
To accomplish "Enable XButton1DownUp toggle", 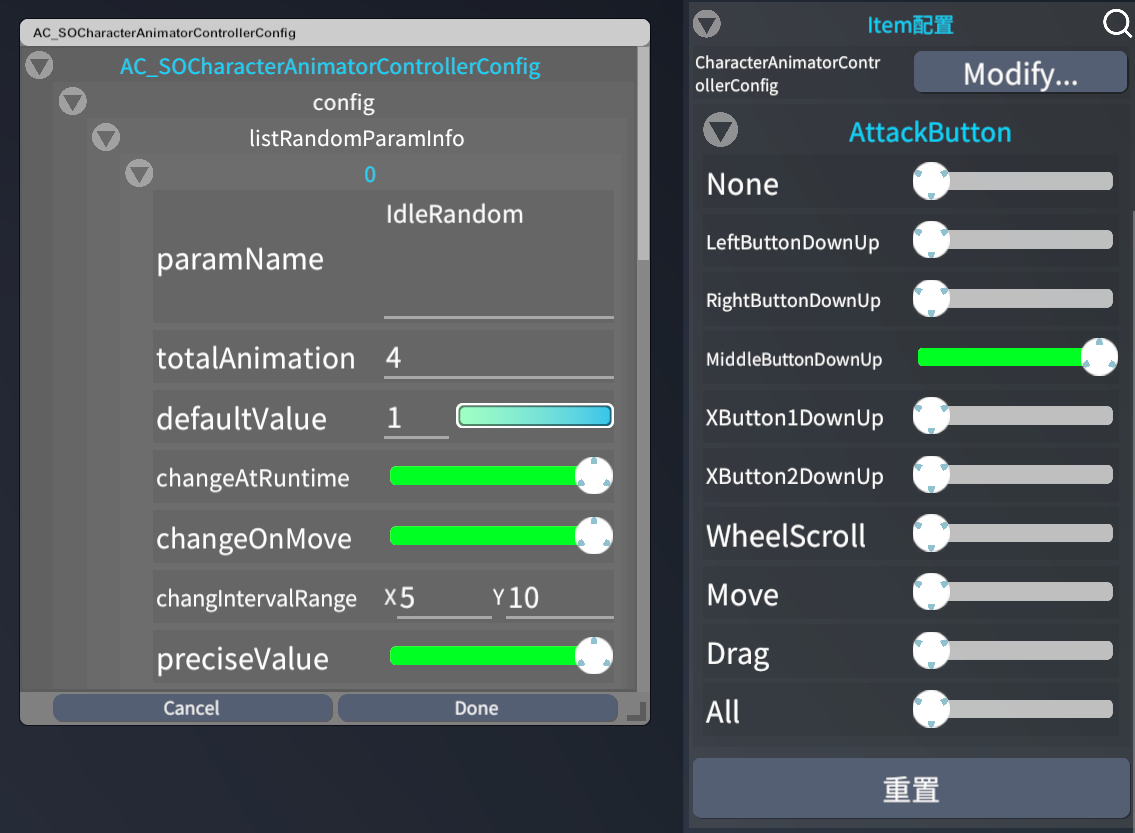I will click(x=1013, y=415).
